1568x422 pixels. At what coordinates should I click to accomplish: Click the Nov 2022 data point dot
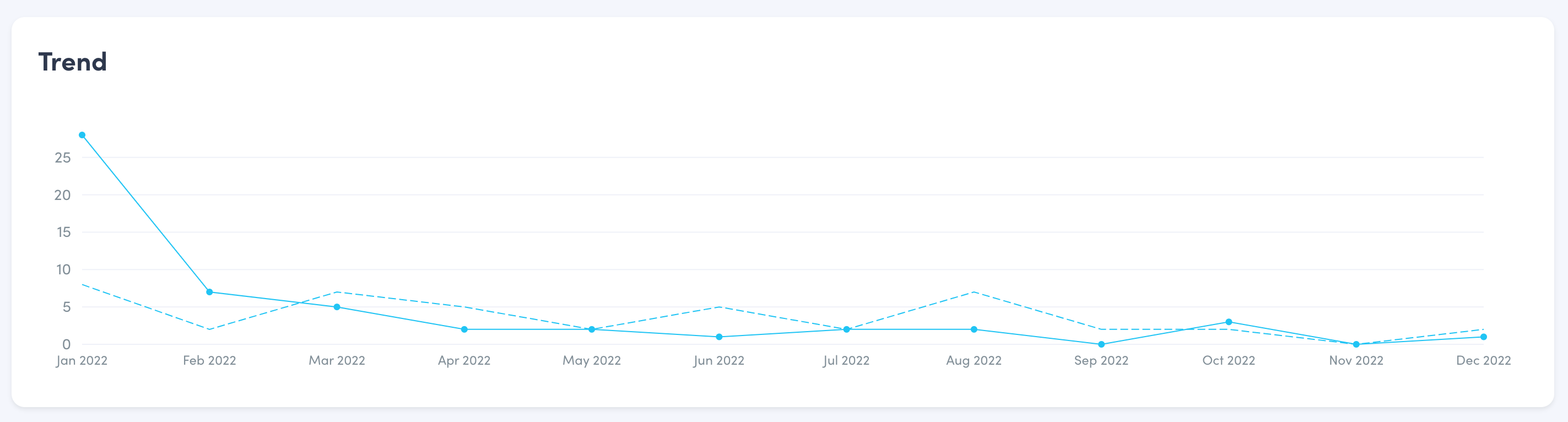pos(1356,345)
